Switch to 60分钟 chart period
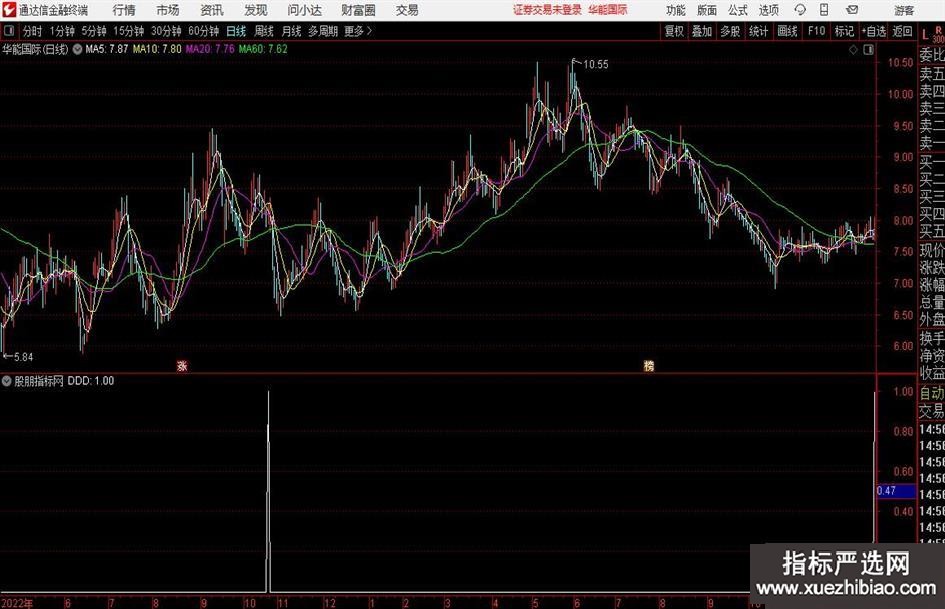945x609 pixels. click(x=204, y=31)
